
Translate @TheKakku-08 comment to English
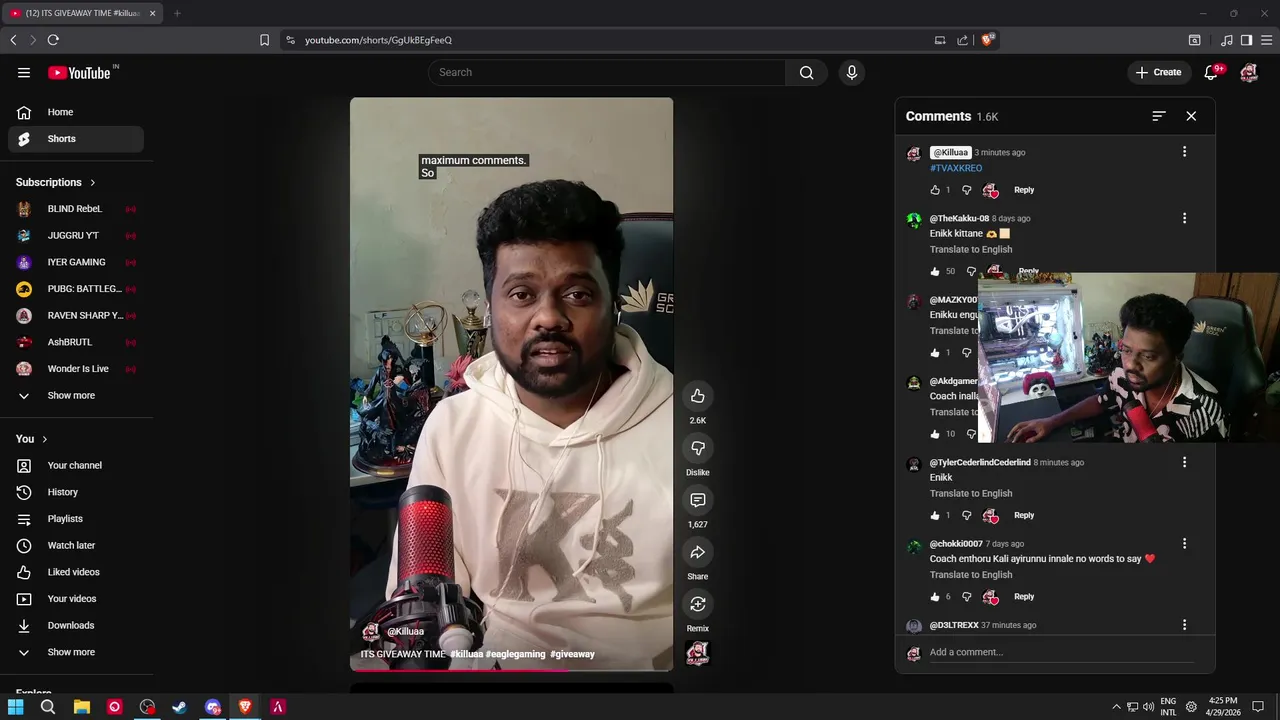971,250
